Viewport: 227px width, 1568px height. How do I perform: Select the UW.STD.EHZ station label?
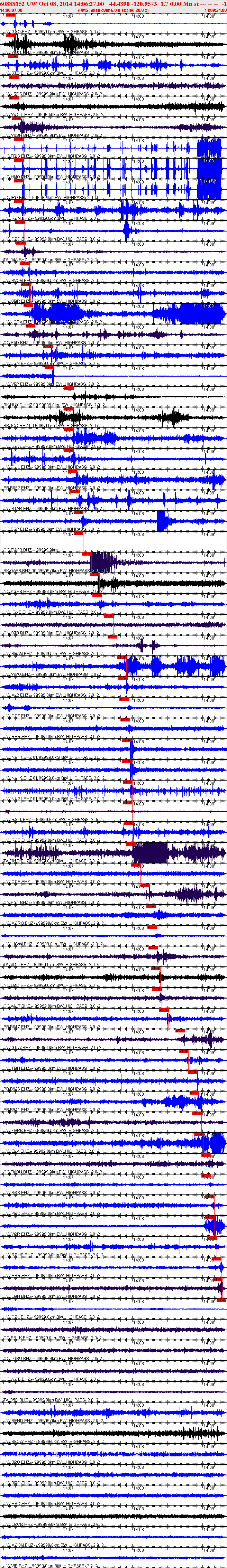click(53, 73)
